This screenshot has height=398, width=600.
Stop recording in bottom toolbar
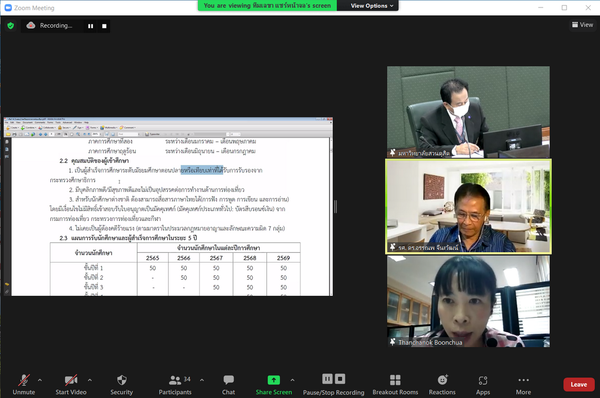click(x=340, y=379)
